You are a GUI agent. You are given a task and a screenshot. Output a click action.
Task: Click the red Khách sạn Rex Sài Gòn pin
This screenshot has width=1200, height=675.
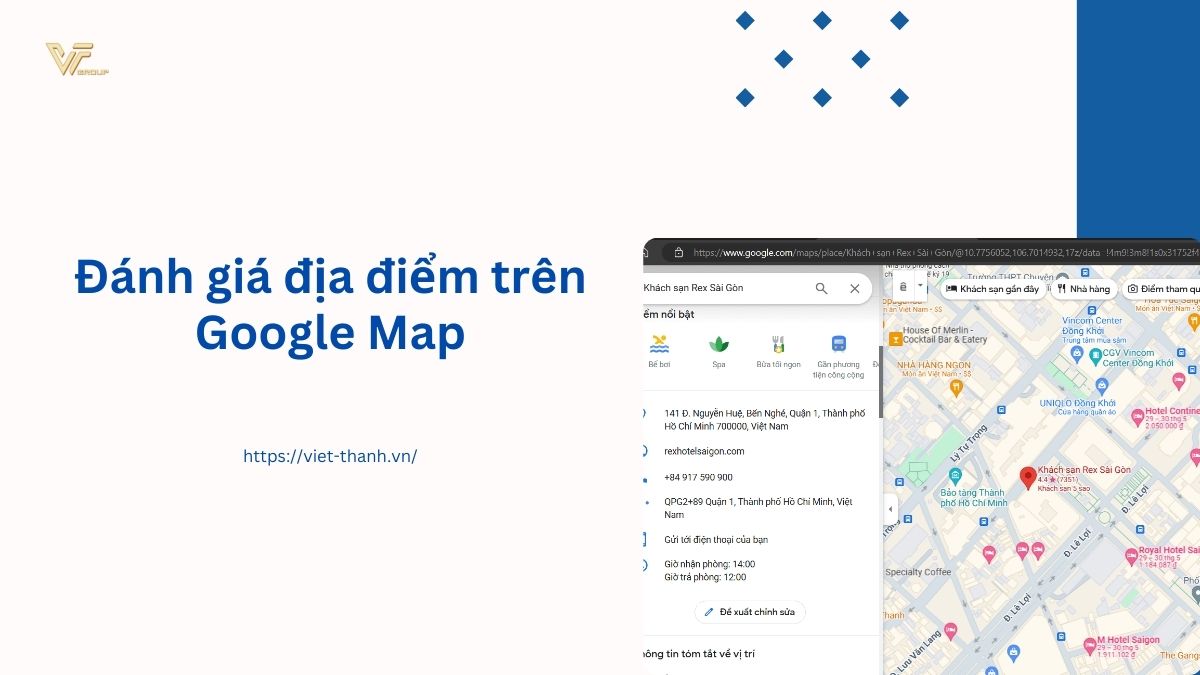(1027, 477)
